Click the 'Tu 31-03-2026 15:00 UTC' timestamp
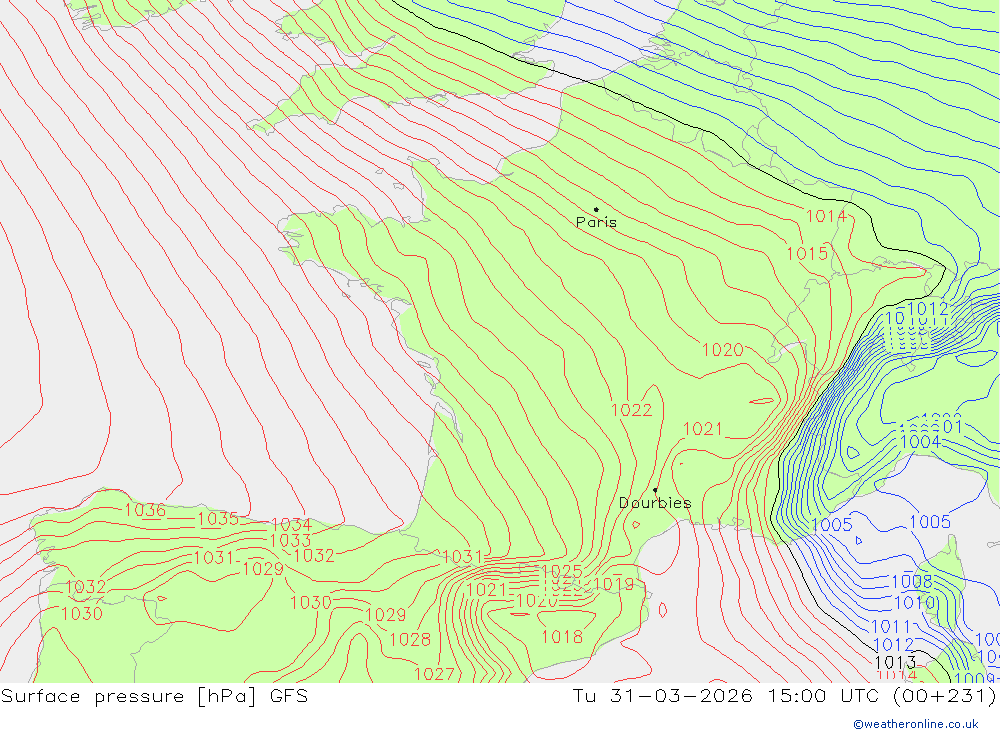 coord(725,696)
